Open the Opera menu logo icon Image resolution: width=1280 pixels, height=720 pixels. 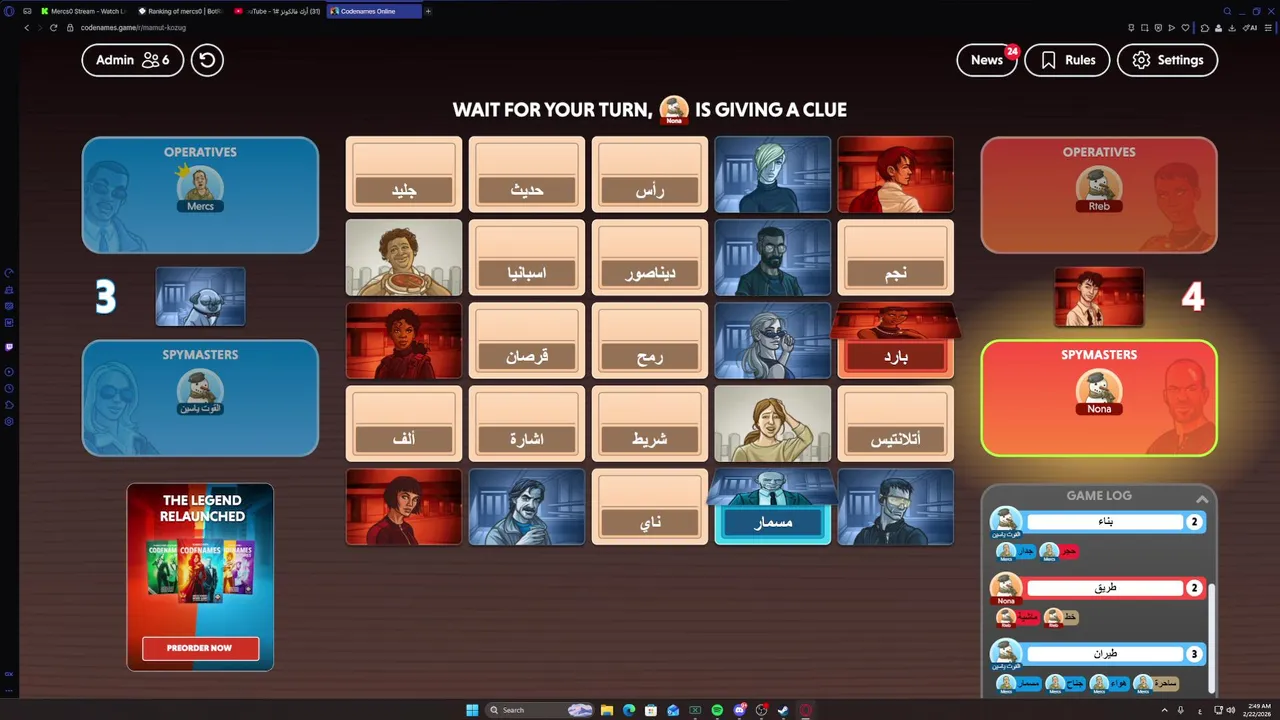9,11
